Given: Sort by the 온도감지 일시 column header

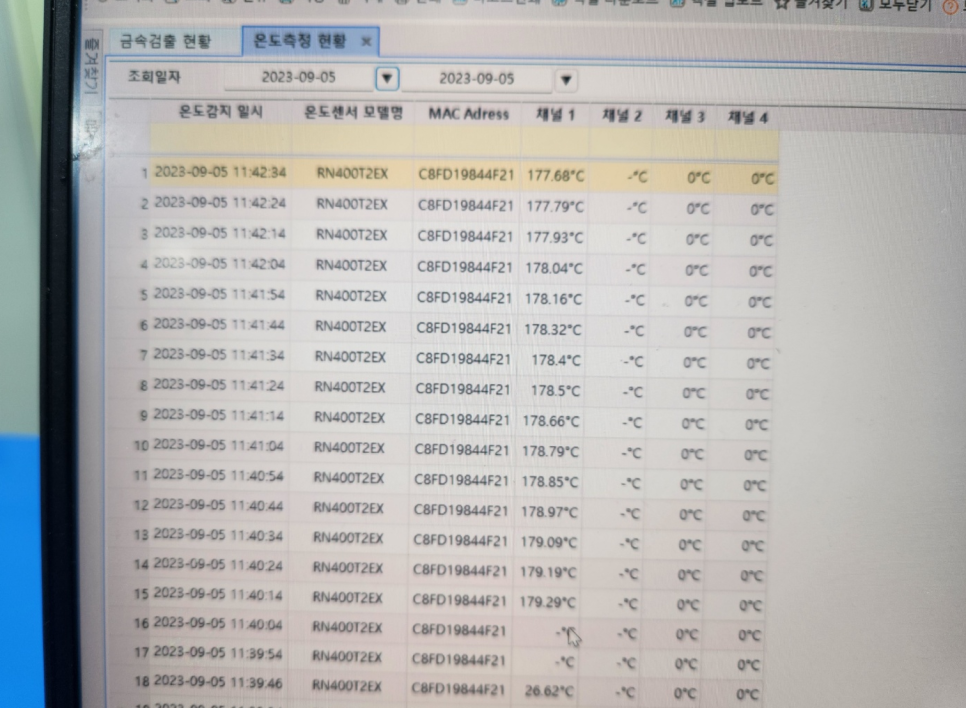Looking at the screenshot, I should 221,112.
